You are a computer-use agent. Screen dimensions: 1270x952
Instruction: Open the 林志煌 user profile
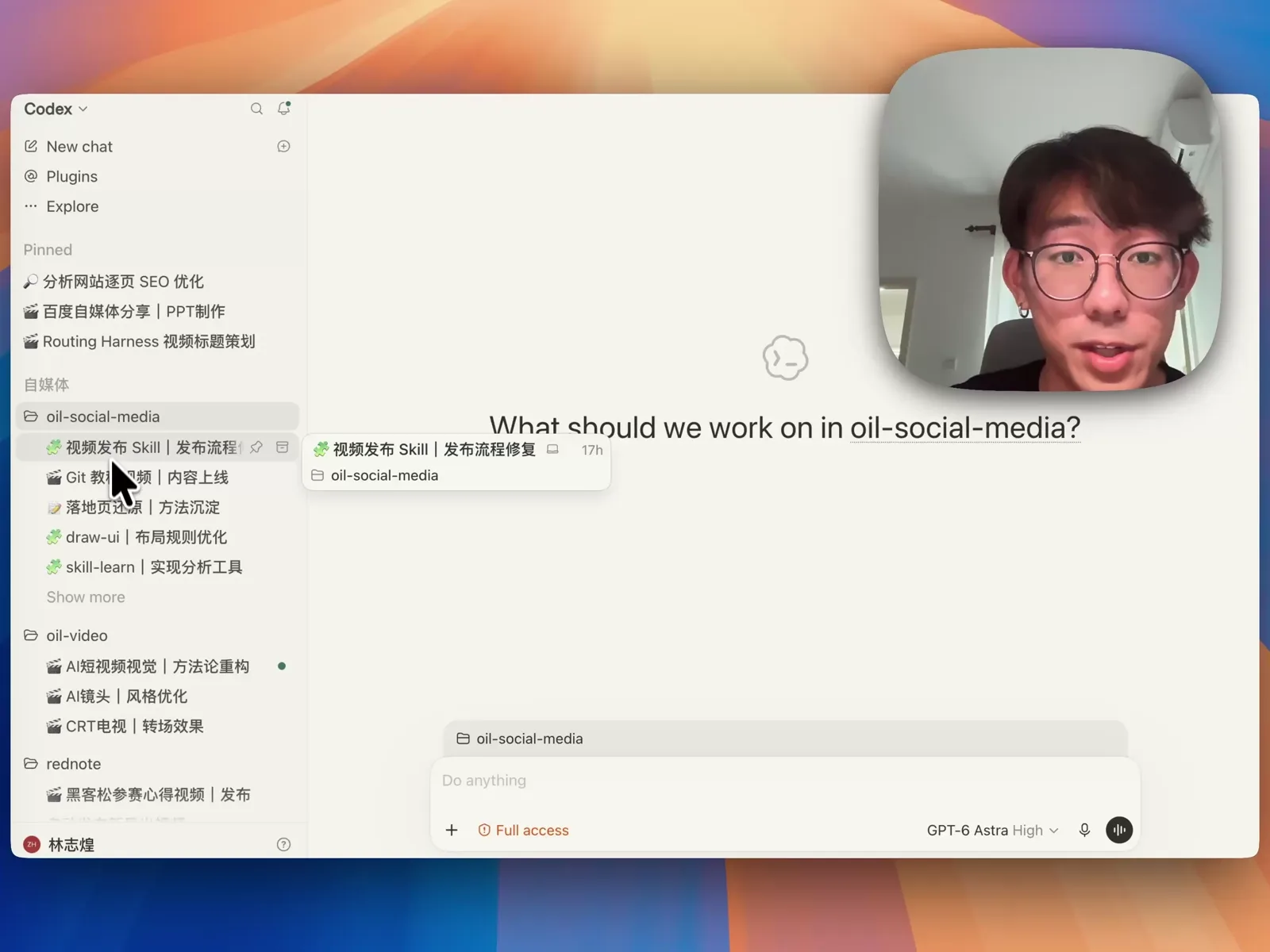(x=60, y=845)
